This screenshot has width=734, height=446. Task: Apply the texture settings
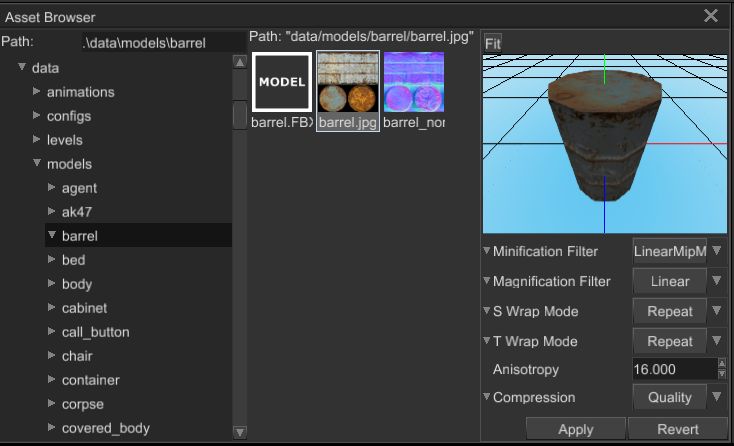coord(575,429)
